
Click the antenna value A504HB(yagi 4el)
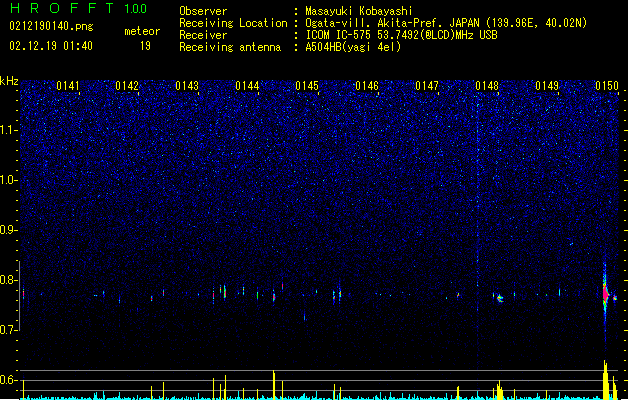click(353, 47)
